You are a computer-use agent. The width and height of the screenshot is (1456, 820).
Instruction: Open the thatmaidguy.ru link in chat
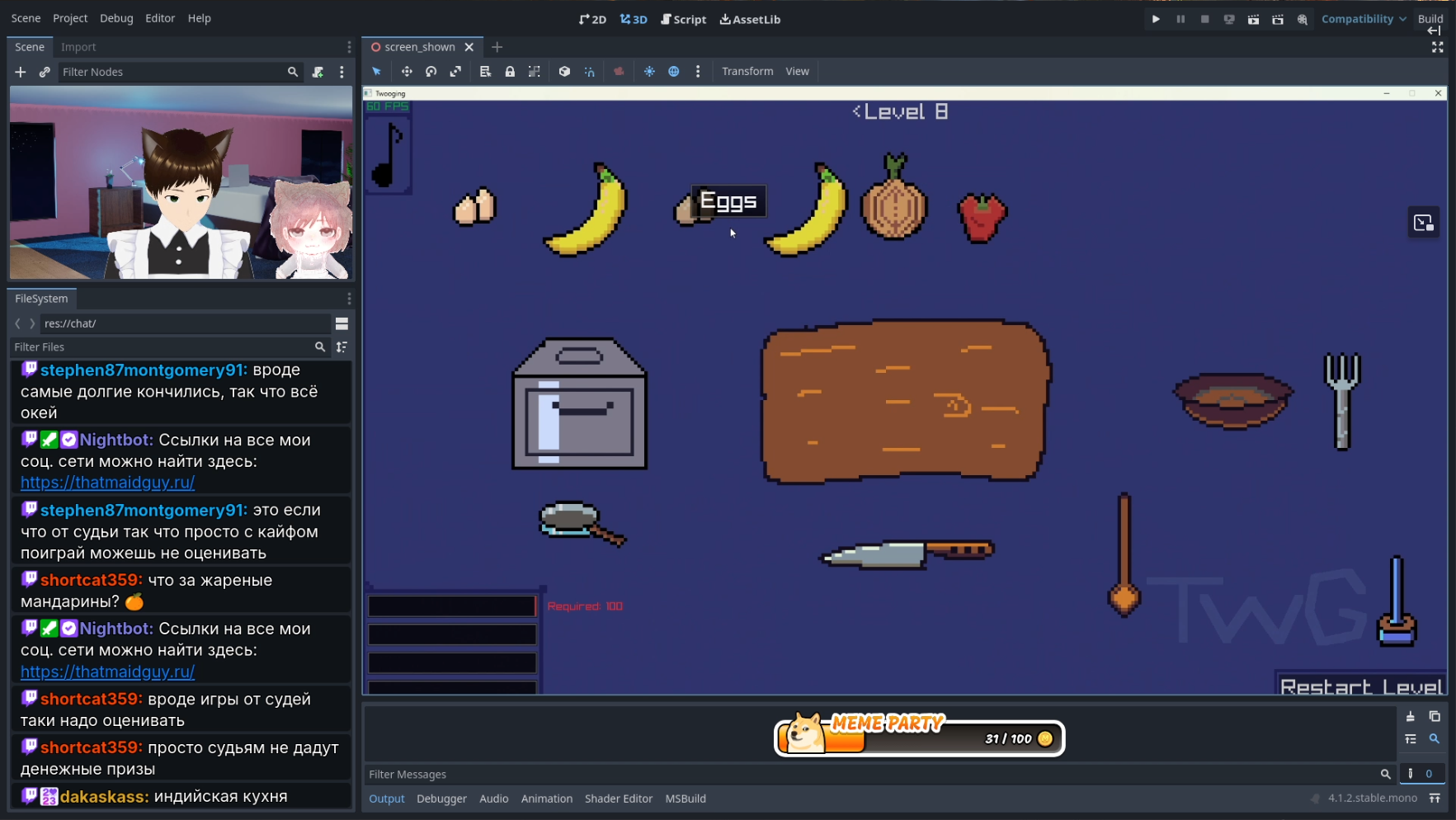[107, 483]
